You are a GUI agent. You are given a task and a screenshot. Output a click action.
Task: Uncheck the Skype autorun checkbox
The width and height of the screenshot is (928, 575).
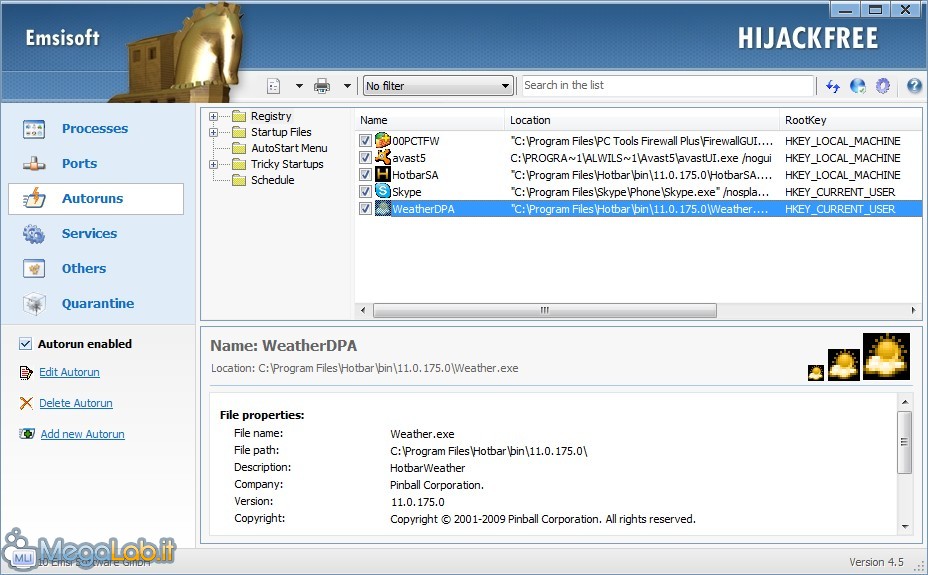tap(365, 191)
